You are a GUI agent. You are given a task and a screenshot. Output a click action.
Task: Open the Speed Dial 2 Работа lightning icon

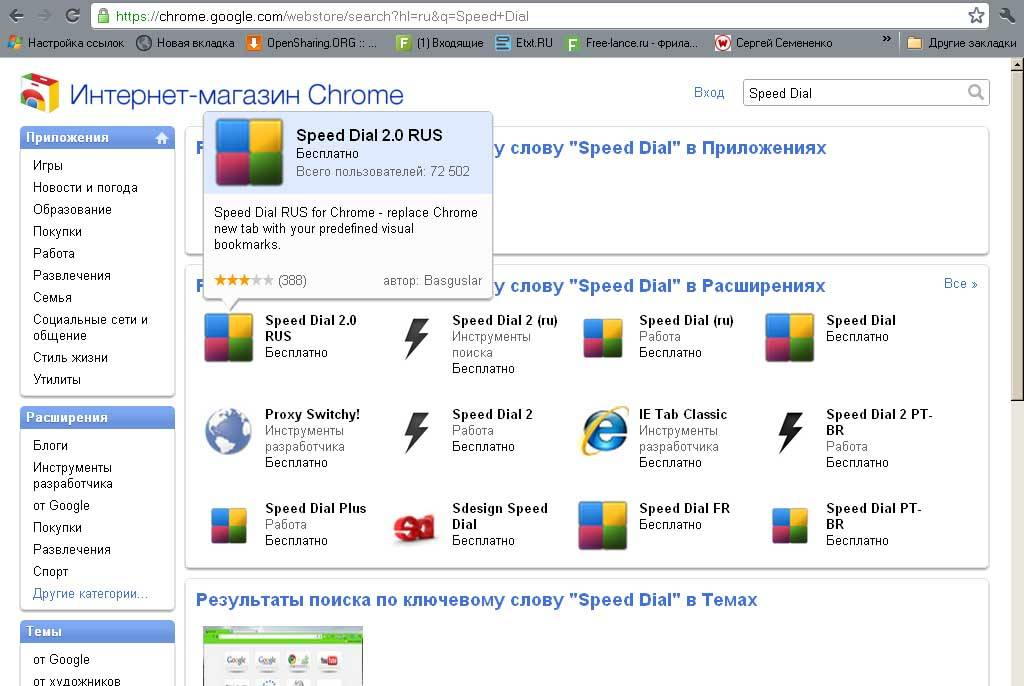pyautogui.click(x=416, y=432)
